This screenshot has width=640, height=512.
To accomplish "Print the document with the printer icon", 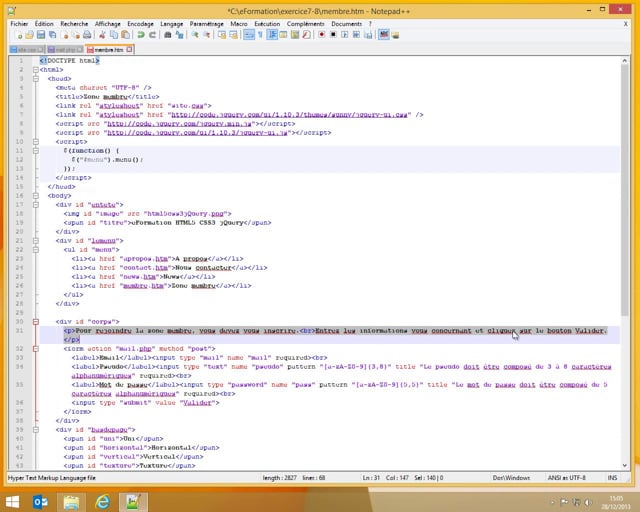I will click(87, 35).
